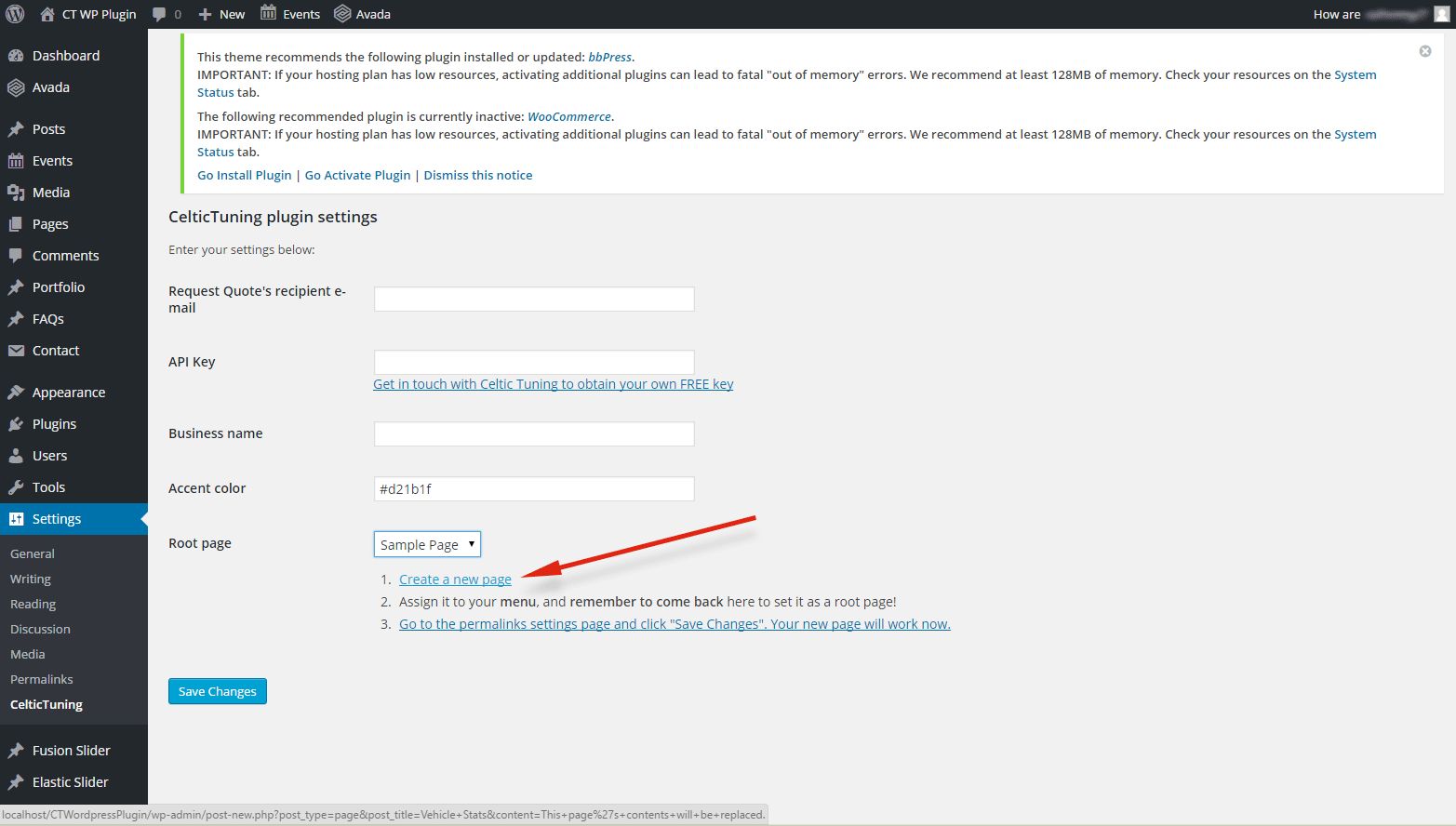Select the Appearance menu item
This screenshot has height=826, width=1456.
point(69,393)
